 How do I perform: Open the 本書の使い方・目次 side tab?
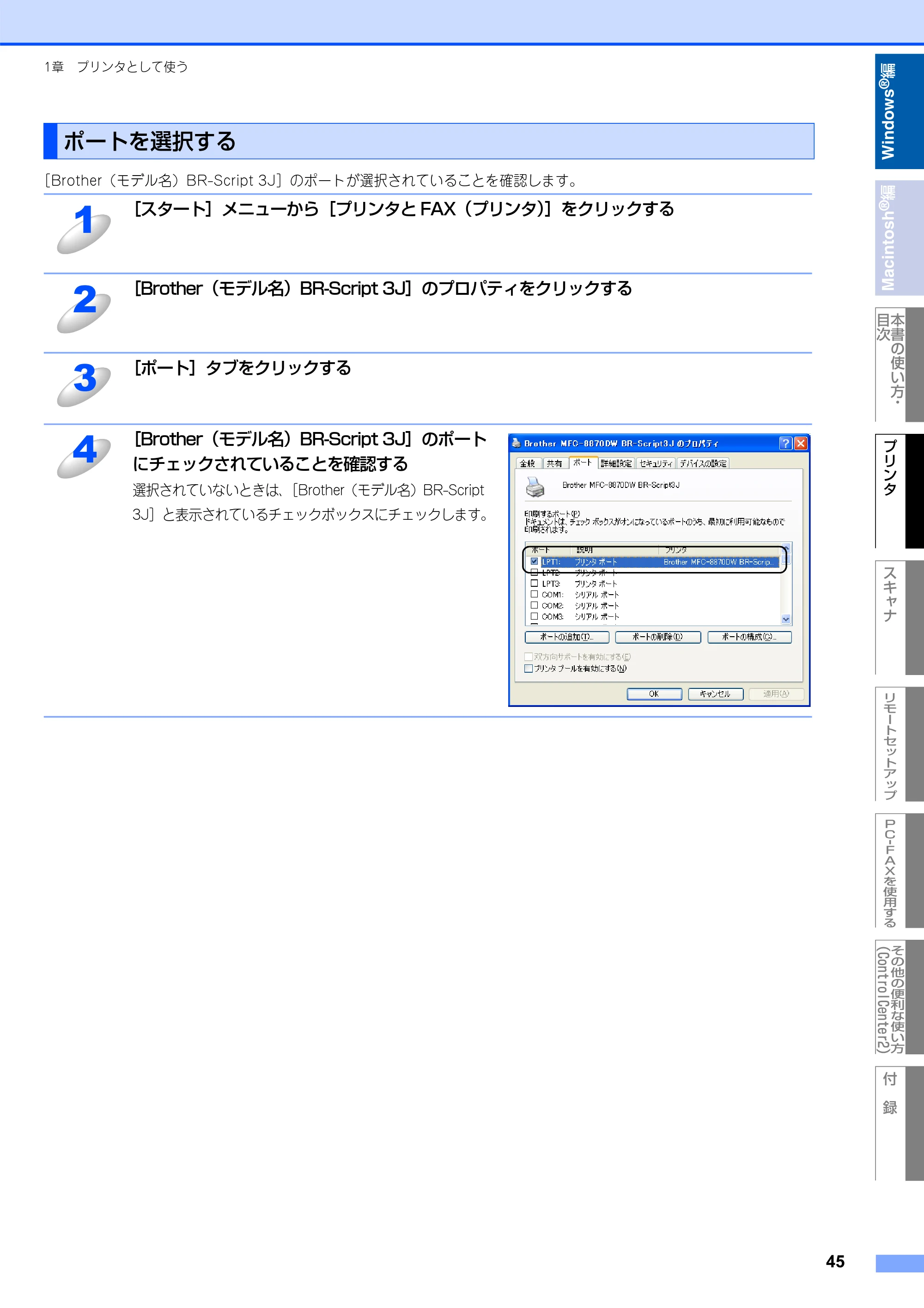(899, 365)
